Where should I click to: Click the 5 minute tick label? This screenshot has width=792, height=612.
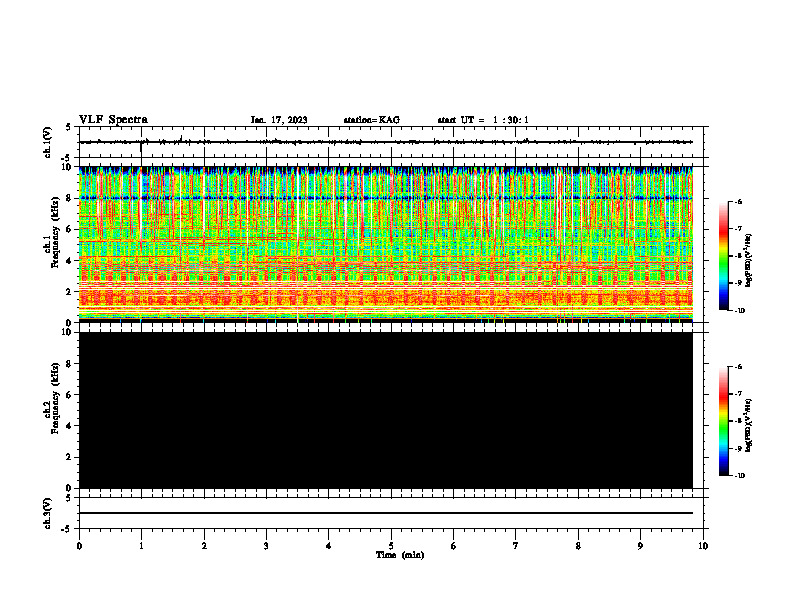coord(391,546)
